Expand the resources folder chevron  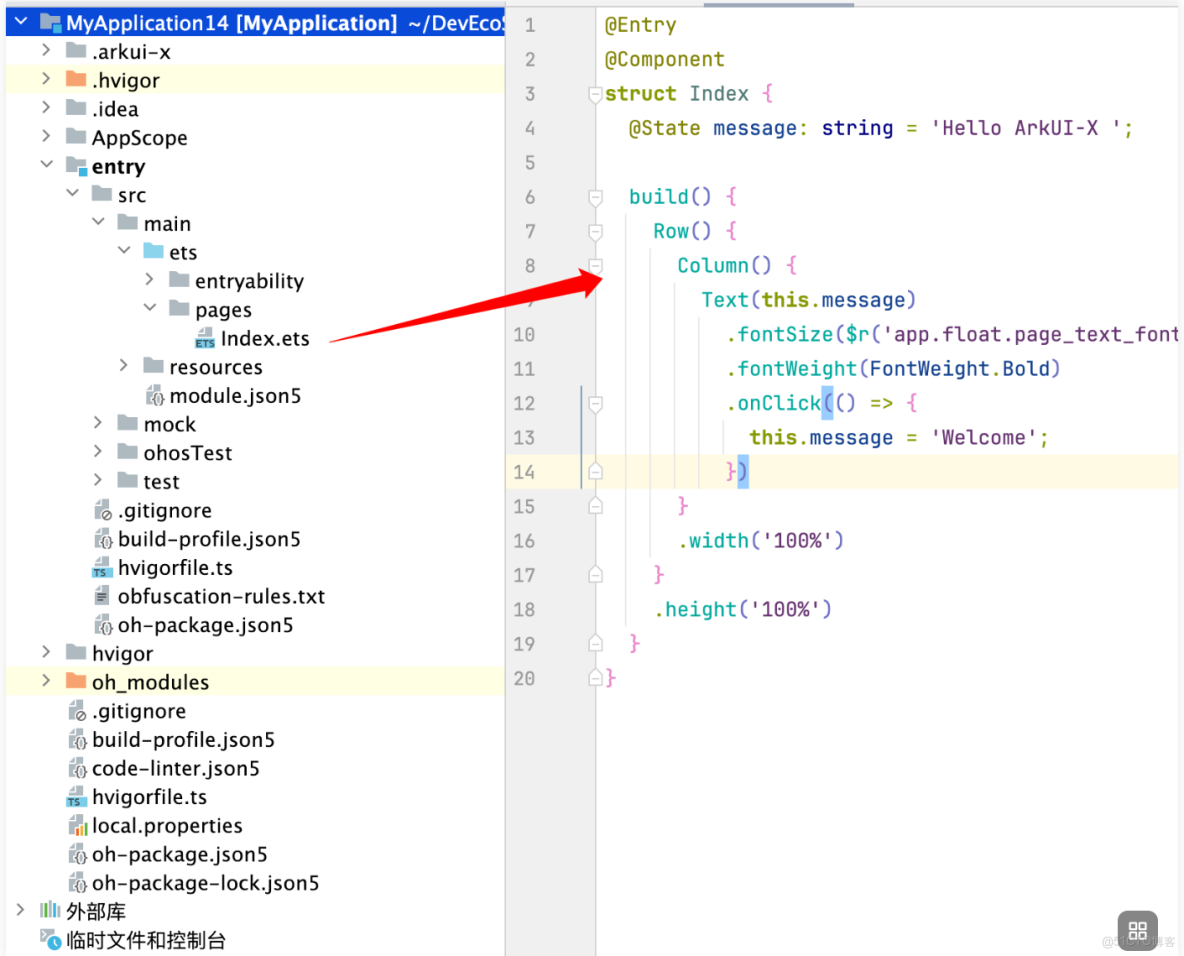pyautogui.click(x=122, y=367)
